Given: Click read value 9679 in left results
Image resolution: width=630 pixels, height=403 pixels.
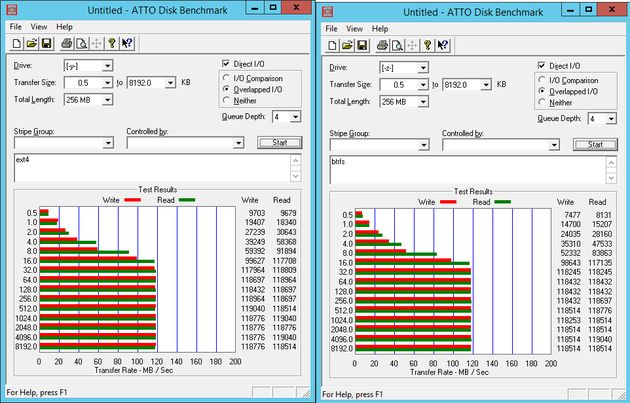Looking at the screenshot, I should (x=288, y=213).
